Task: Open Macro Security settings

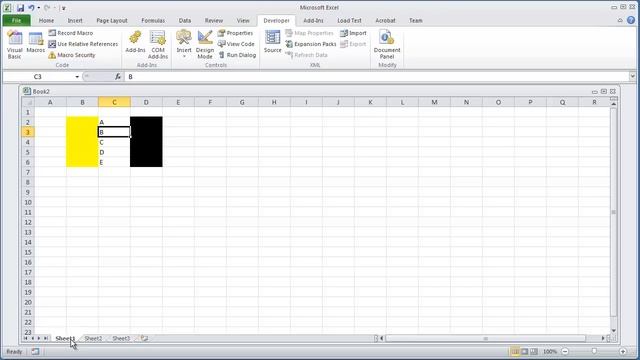Action: coord(72,55)
